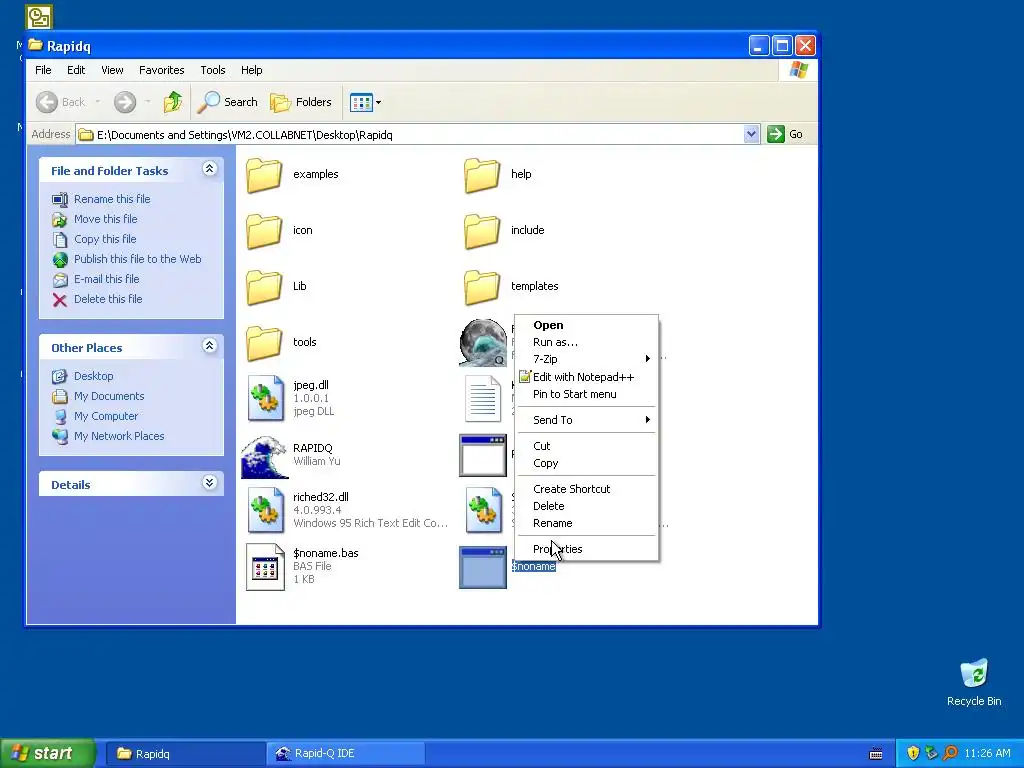Open the Edit menu
The height and width of the screenshot is (768, 1024).
tap(76, 70)
